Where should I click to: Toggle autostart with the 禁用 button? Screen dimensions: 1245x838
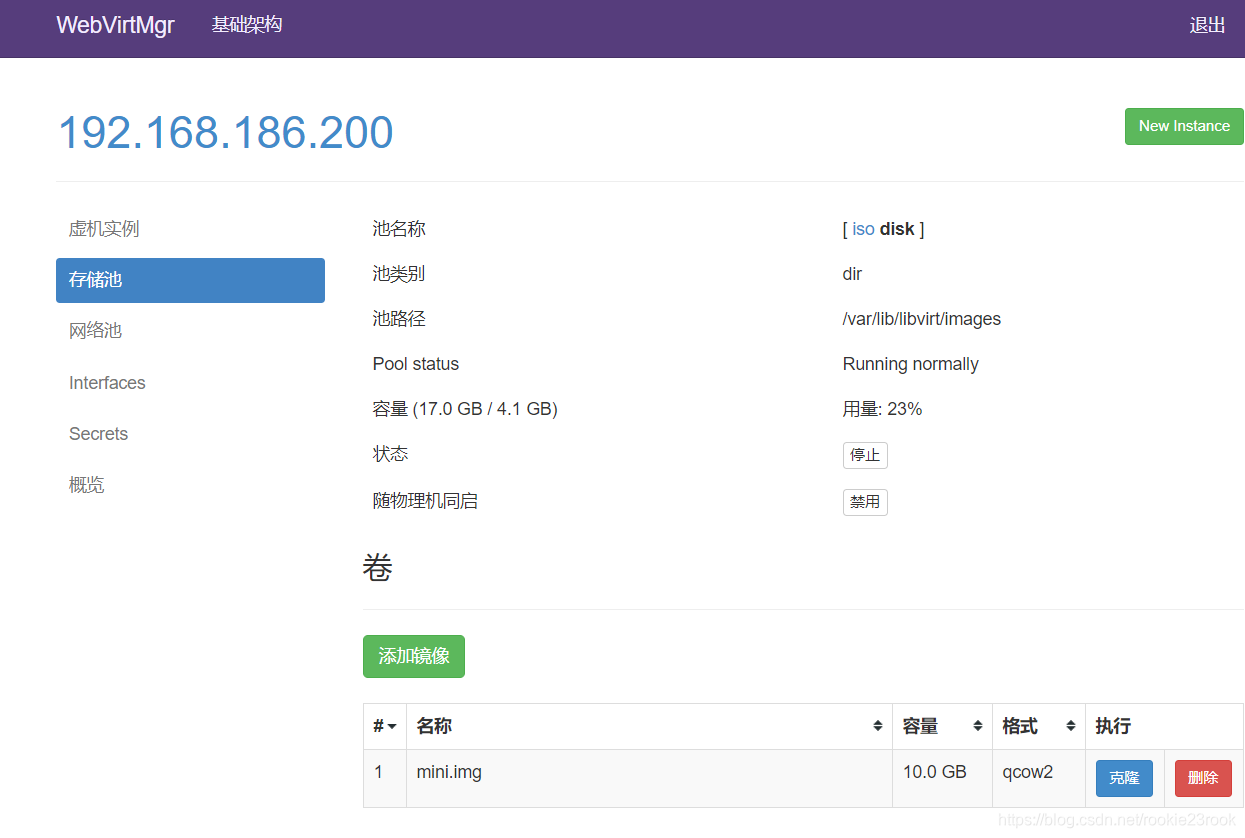pos(864,502)
